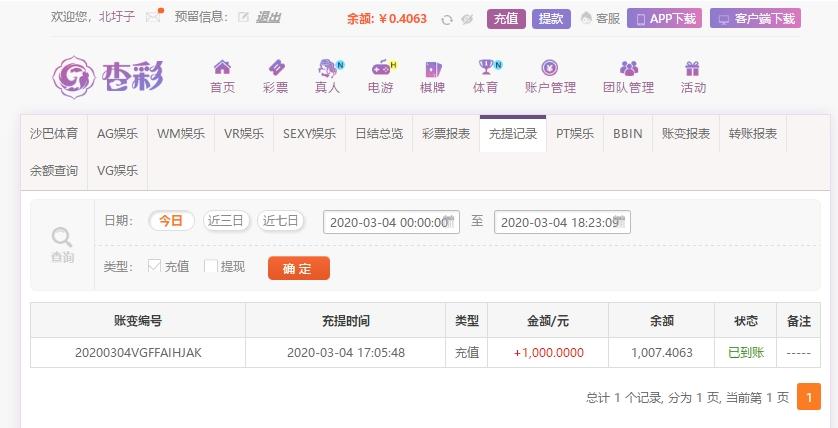Click the 退出 logout link
This screenshot has width=838, height=428.
coord(268,17)
